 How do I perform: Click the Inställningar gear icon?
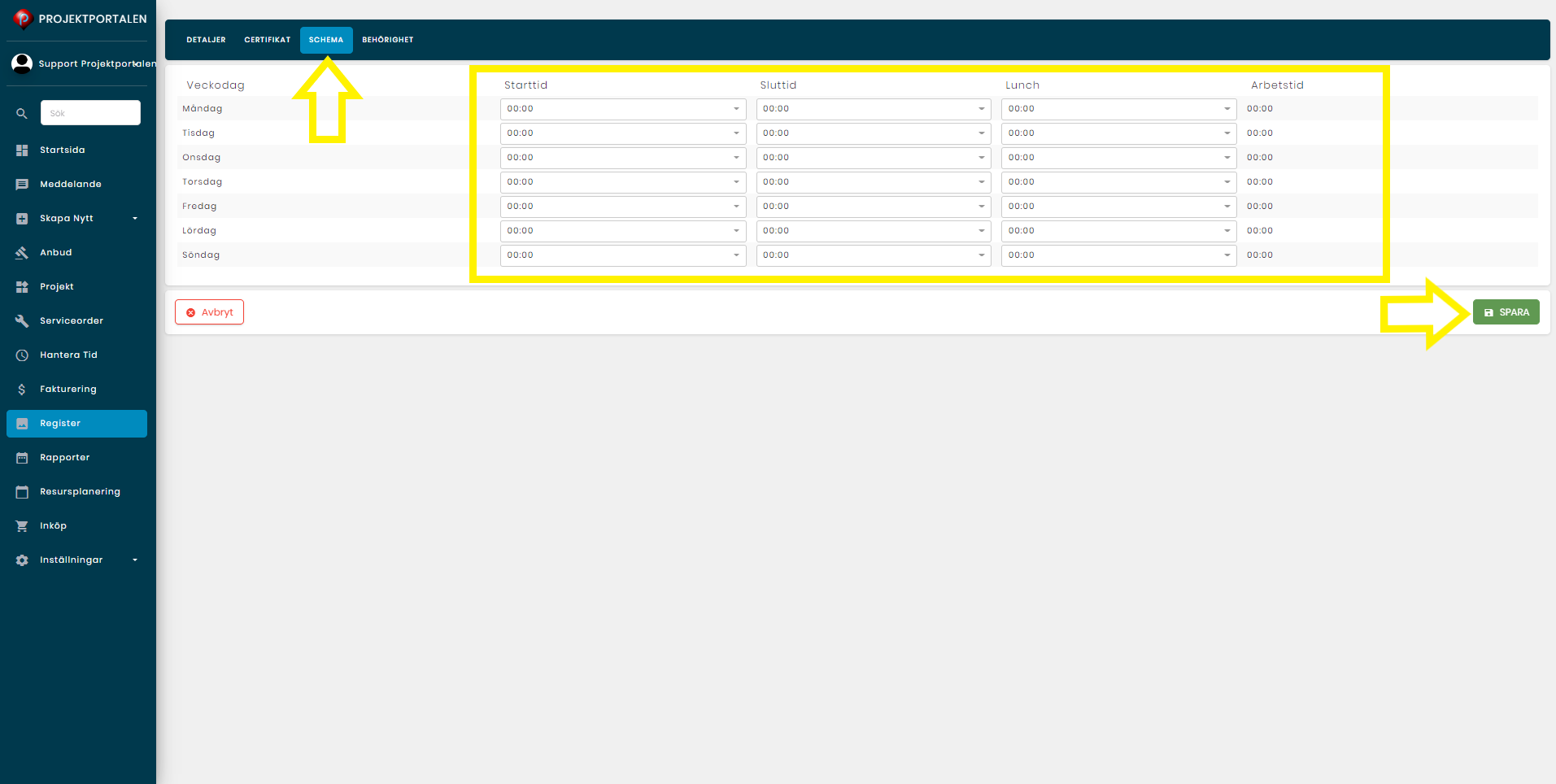coord(22,560)
